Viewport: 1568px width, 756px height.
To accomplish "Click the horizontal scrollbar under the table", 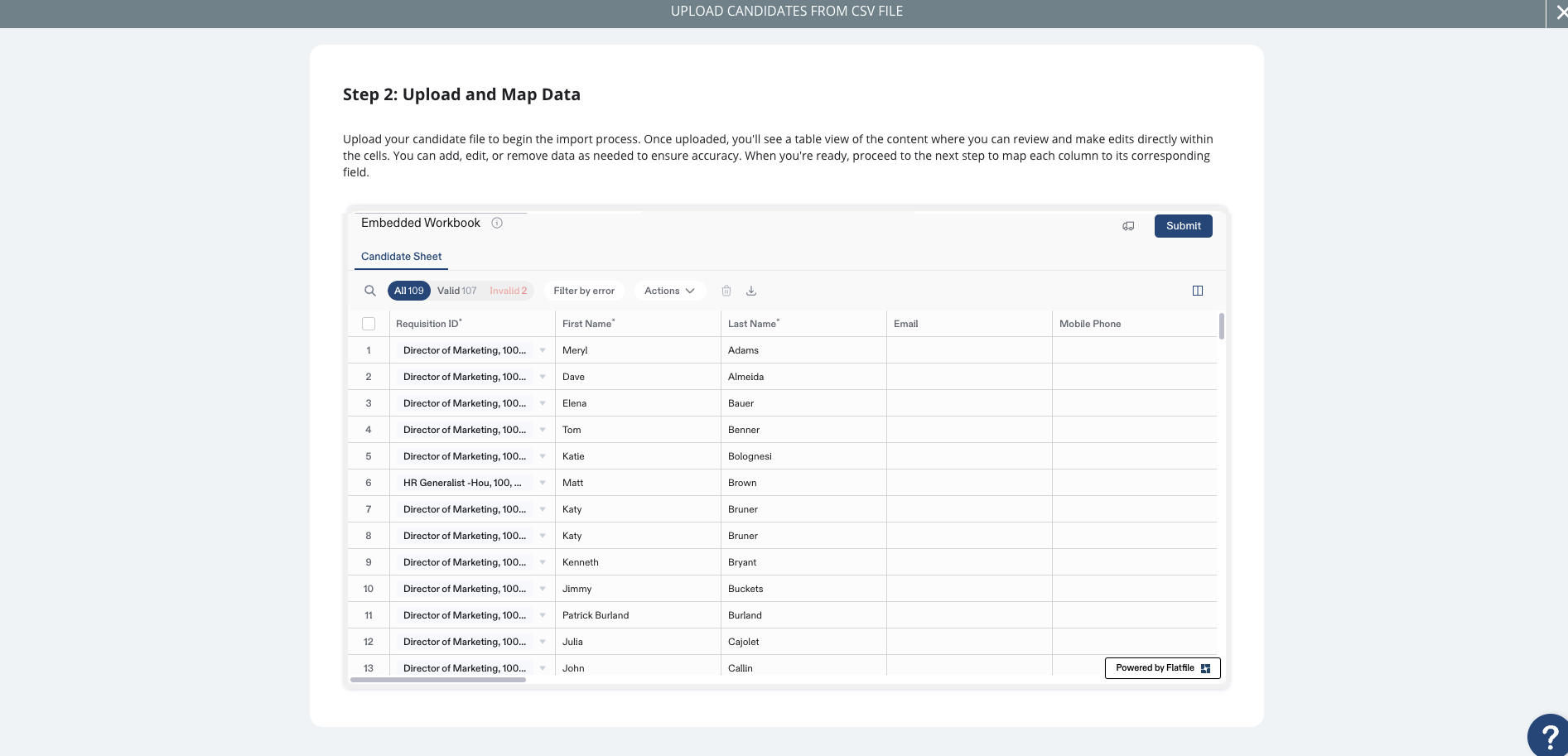I will click(438, 680).
